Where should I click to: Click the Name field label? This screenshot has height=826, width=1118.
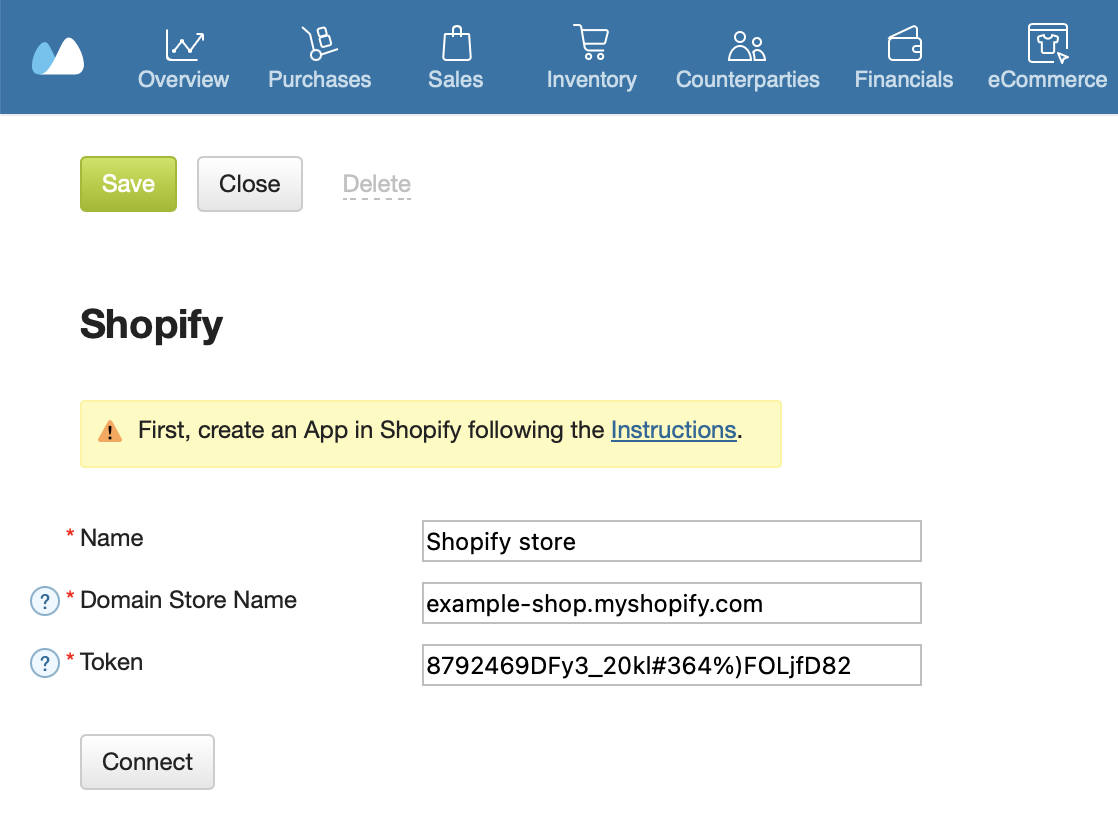click(x=111, y=538)
